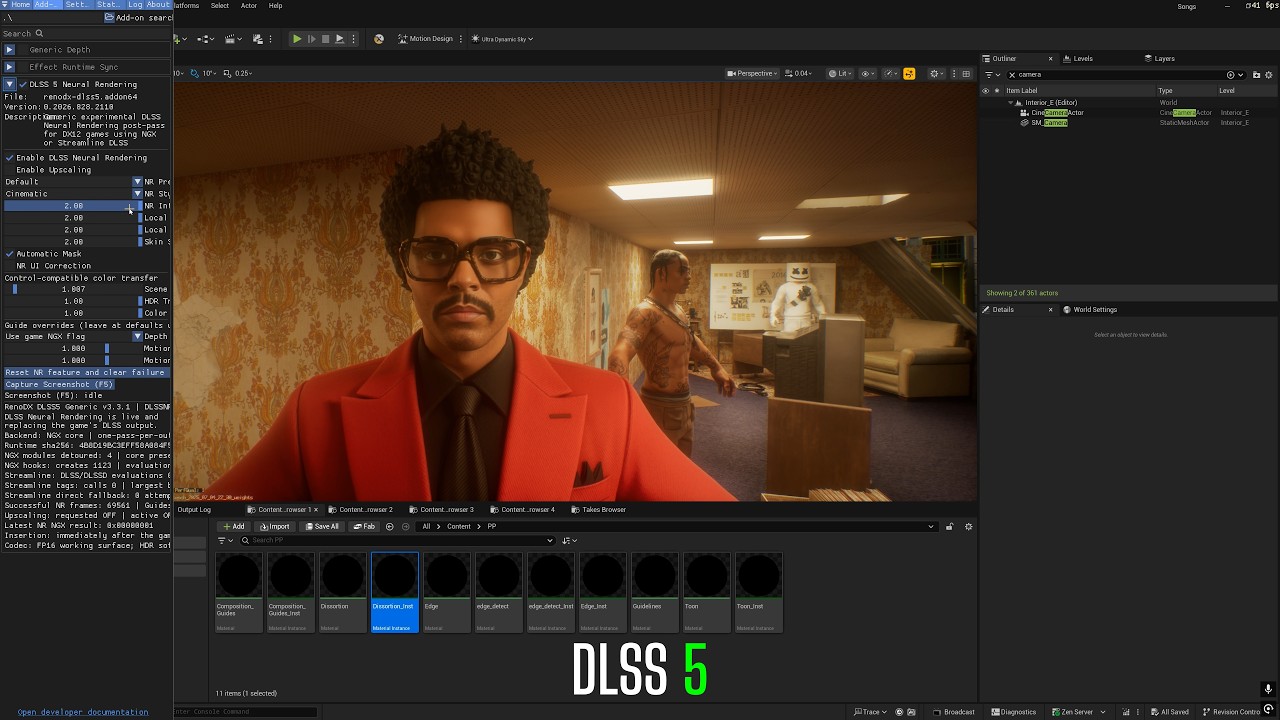The image size is (1280, 720).
Task: Click the Add button in Content Browser
Action: [234, 527]
